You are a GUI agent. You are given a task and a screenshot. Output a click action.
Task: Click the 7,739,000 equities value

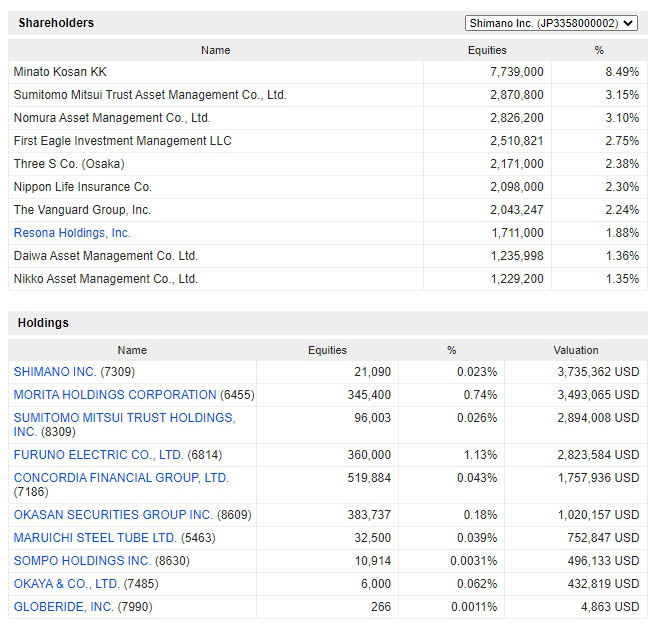click(517, 72)
